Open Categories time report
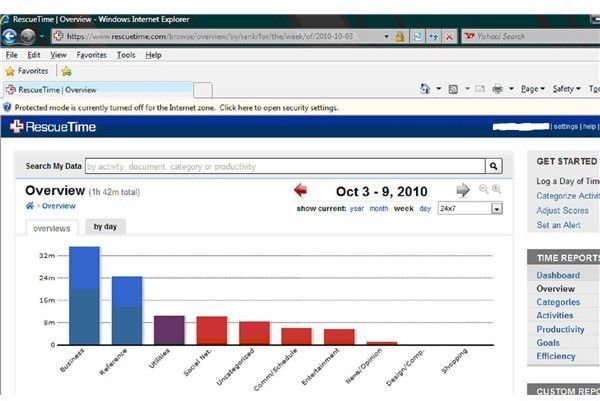 pos(558,302)
